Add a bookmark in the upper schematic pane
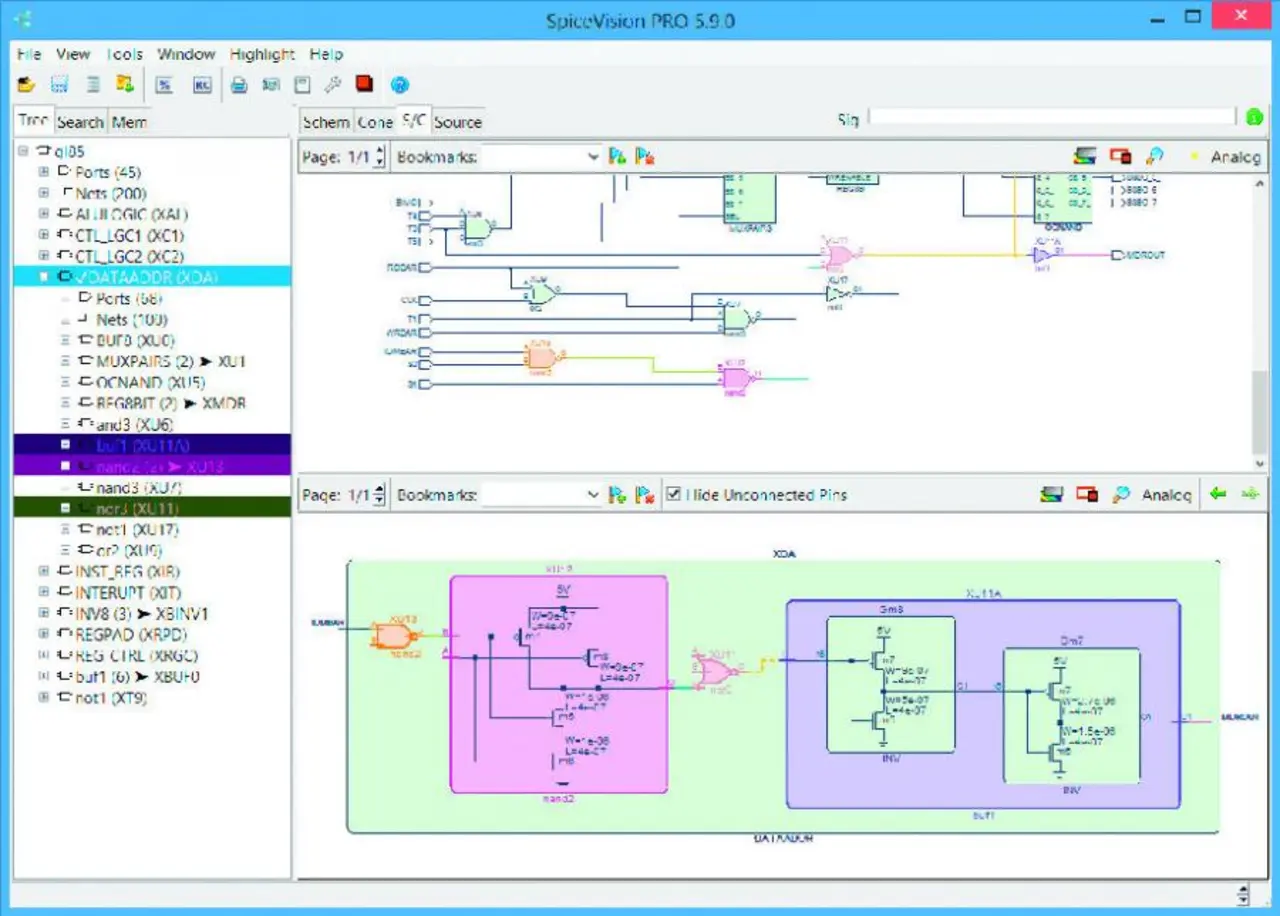The width and height of the screenshot is (1280, 916). tap(617, 156)
